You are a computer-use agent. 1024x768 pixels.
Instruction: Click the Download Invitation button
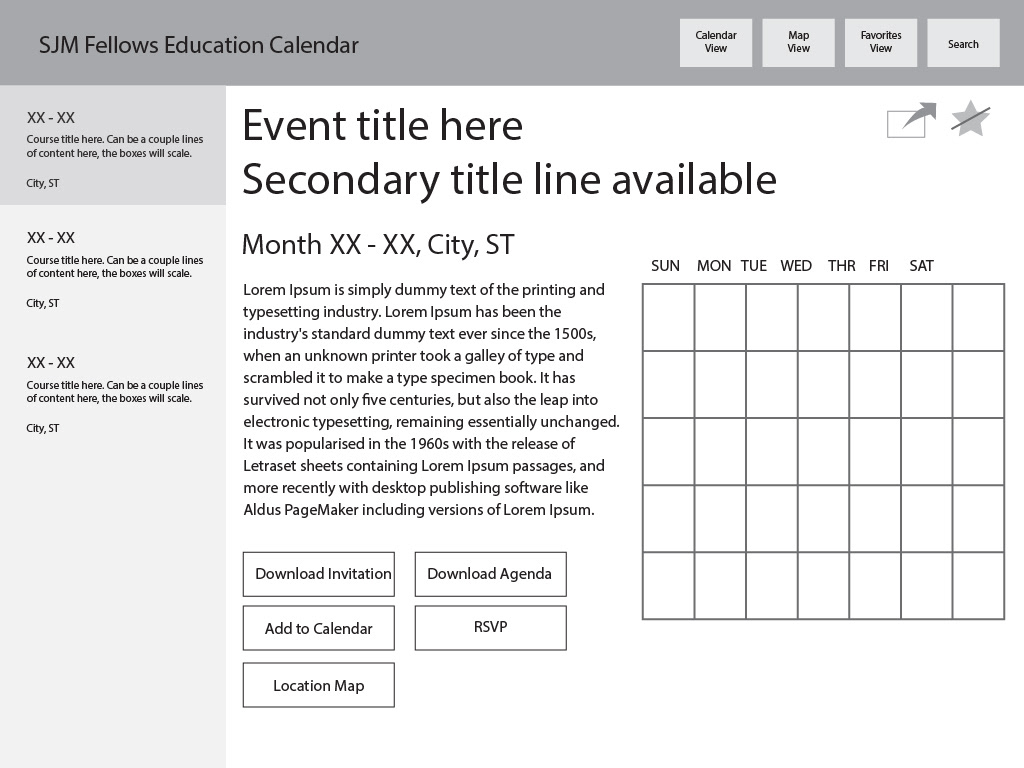pyautogui.click(x=319, y=574)
